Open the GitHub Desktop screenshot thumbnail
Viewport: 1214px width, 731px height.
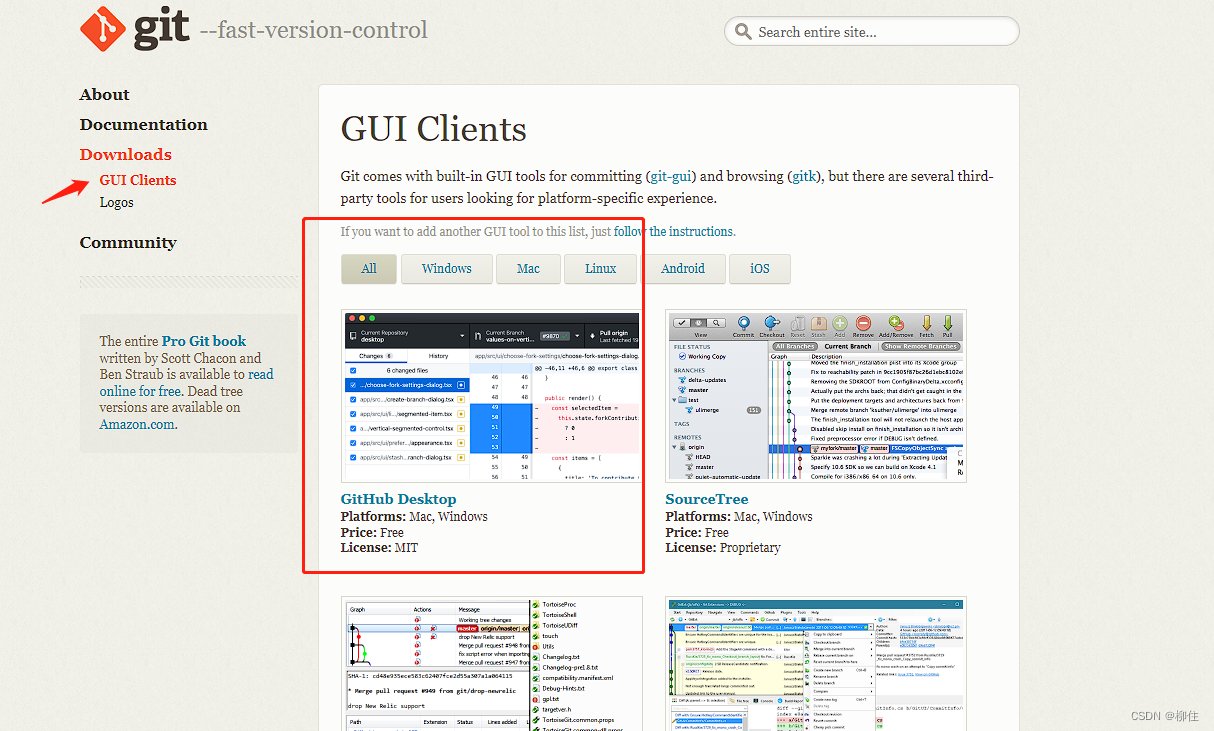[x=492, y=396]
